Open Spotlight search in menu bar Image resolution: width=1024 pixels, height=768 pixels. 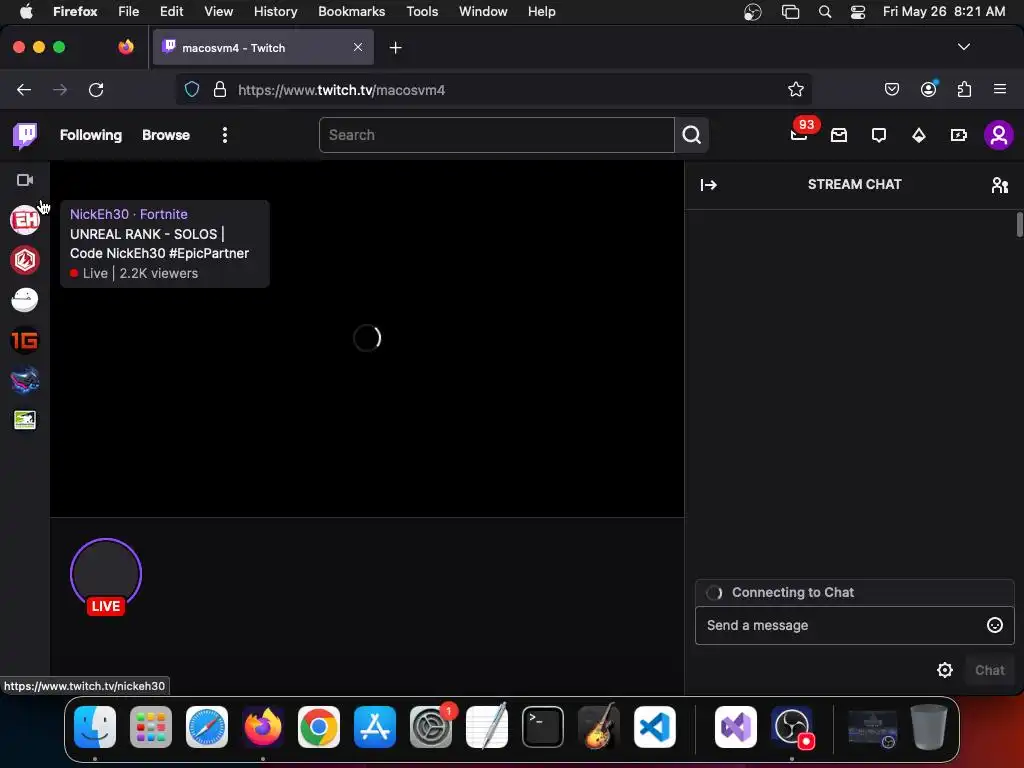click(825, 12)
